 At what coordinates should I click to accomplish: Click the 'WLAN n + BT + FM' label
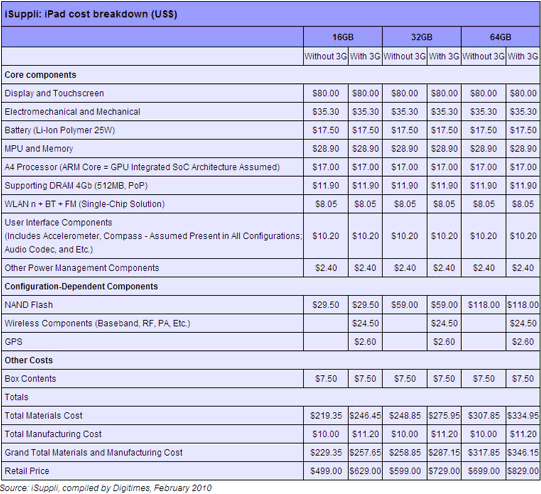[x=85, y=204]
